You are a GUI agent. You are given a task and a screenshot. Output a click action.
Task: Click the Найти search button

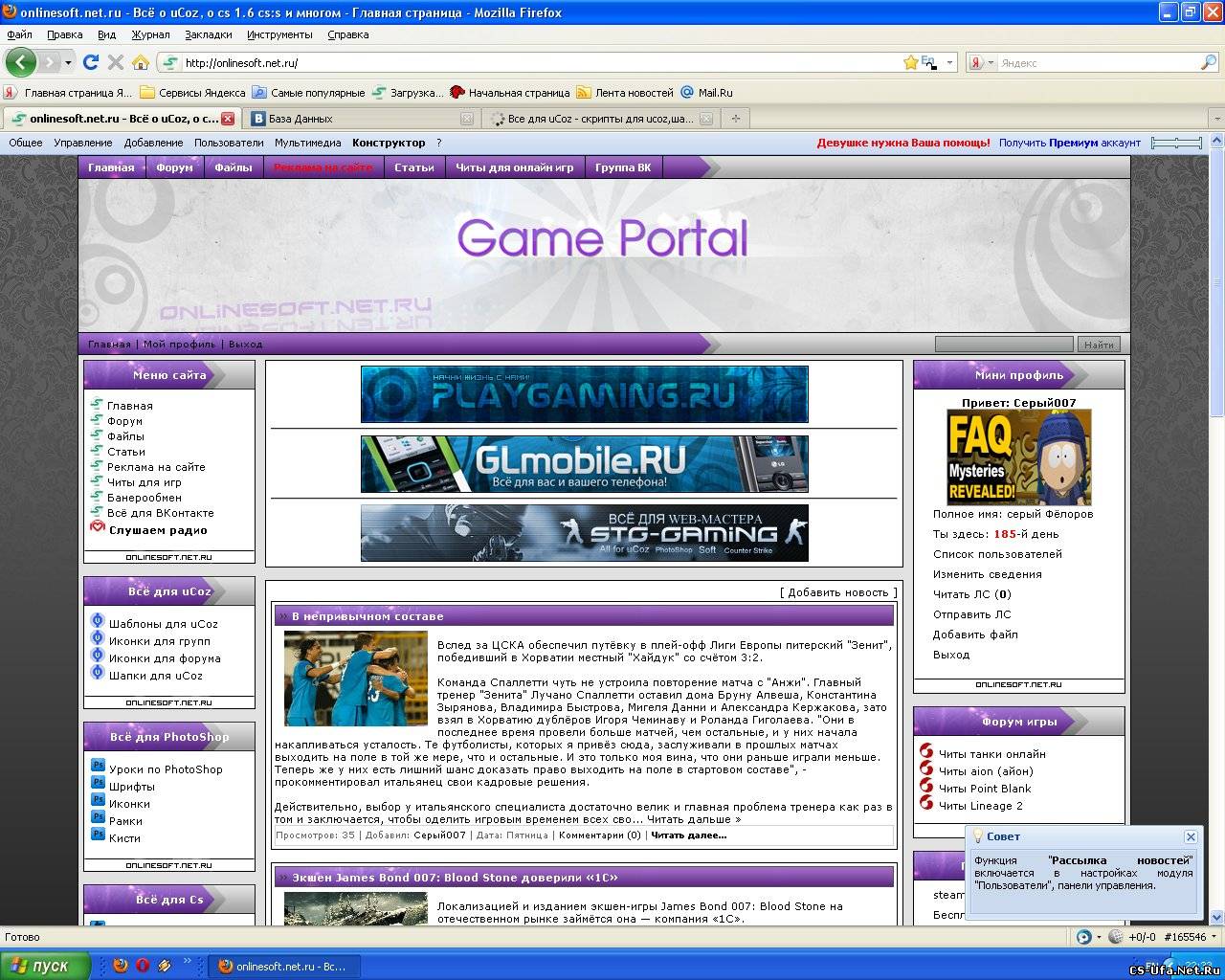point(1099,345)
